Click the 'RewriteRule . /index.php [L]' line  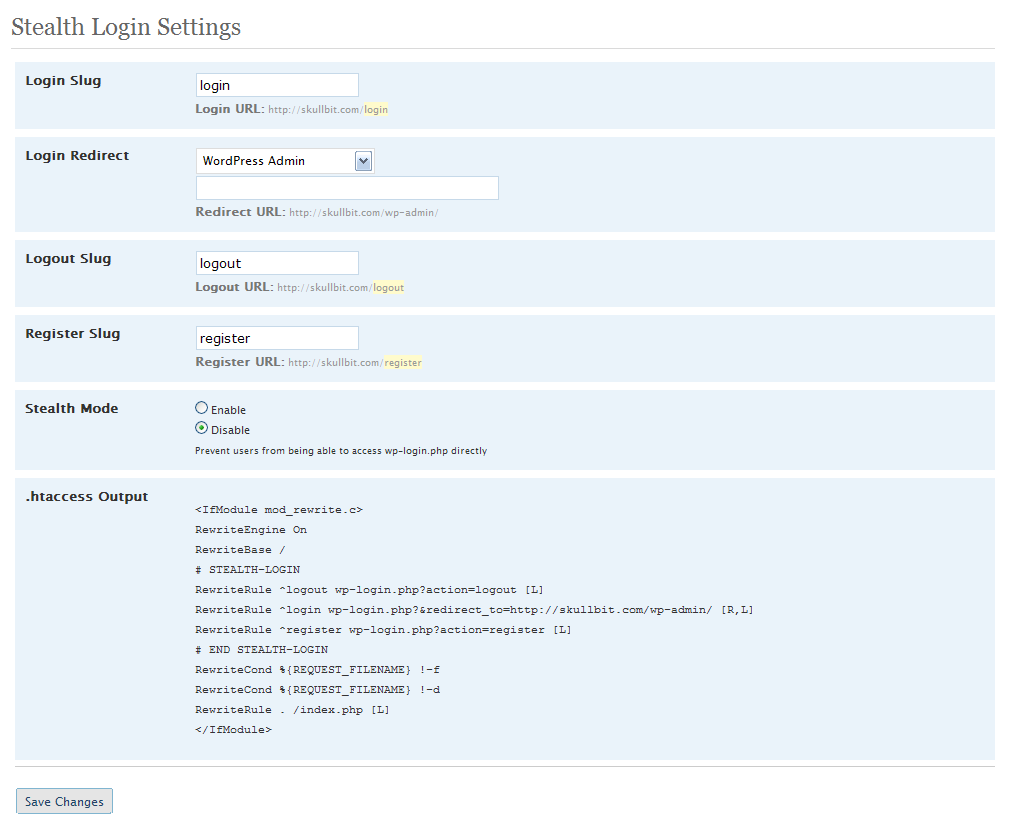tap(293, 710)
